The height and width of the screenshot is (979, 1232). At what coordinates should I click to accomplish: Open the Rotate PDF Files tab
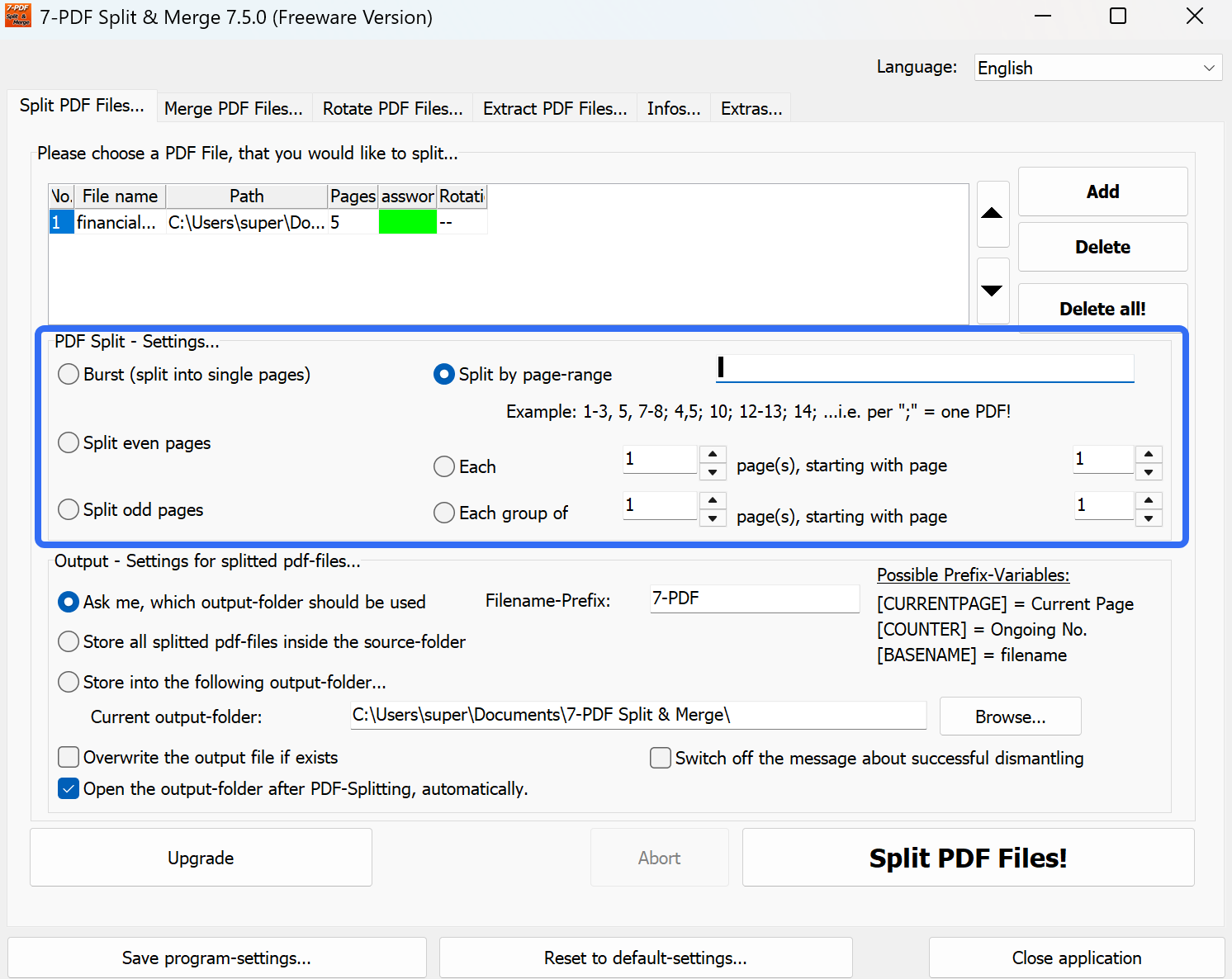point(392,108)
